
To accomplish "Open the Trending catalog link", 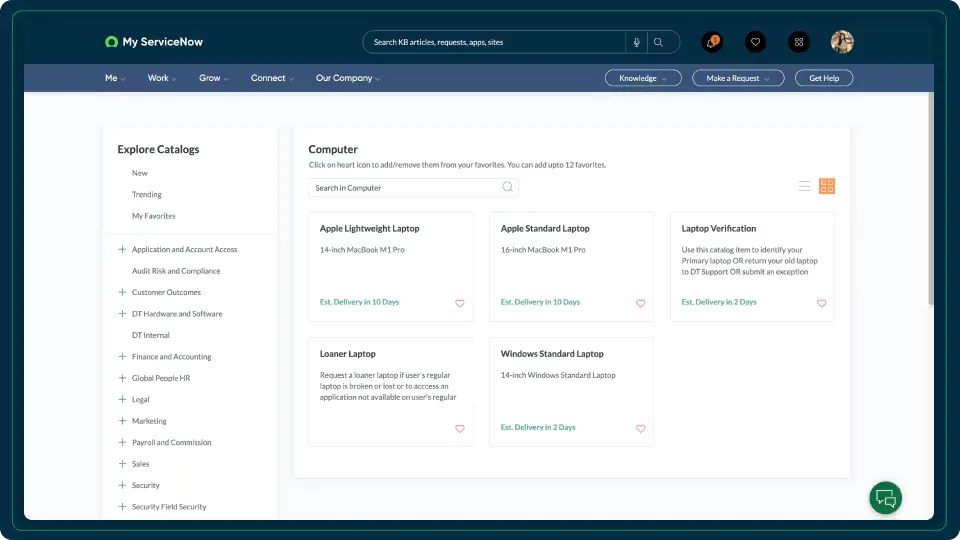I will [x=147, y=195].
